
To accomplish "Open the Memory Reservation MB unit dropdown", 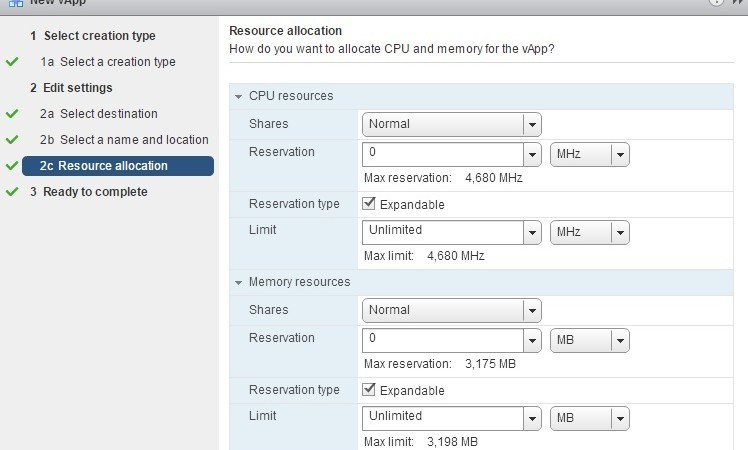I will (x=590, y=341).
